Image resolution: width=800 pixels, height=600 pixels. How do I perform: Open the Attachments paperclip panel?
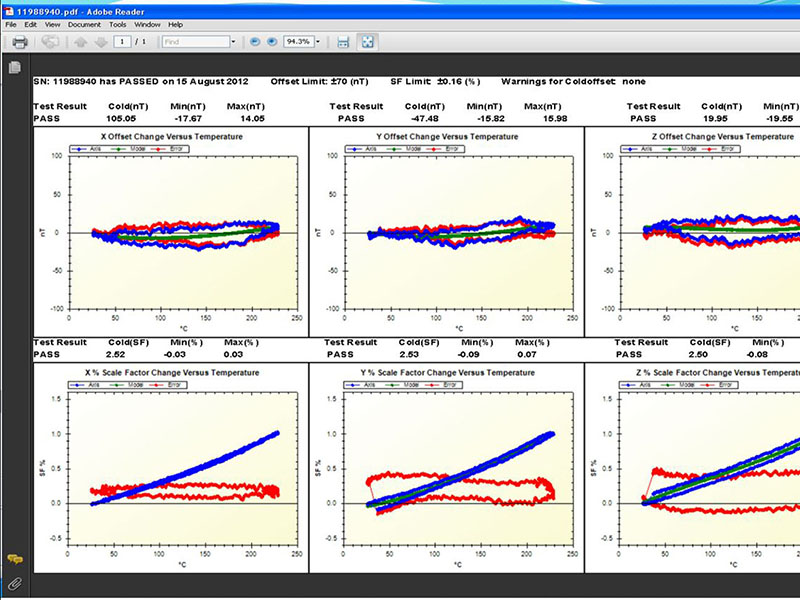point(15,583)
